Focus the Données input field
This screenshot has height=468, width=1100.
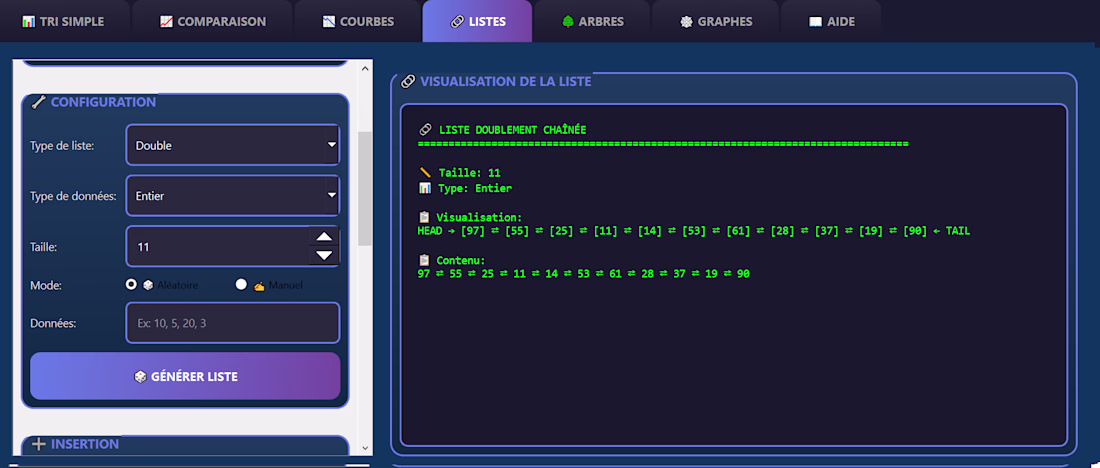233,323
